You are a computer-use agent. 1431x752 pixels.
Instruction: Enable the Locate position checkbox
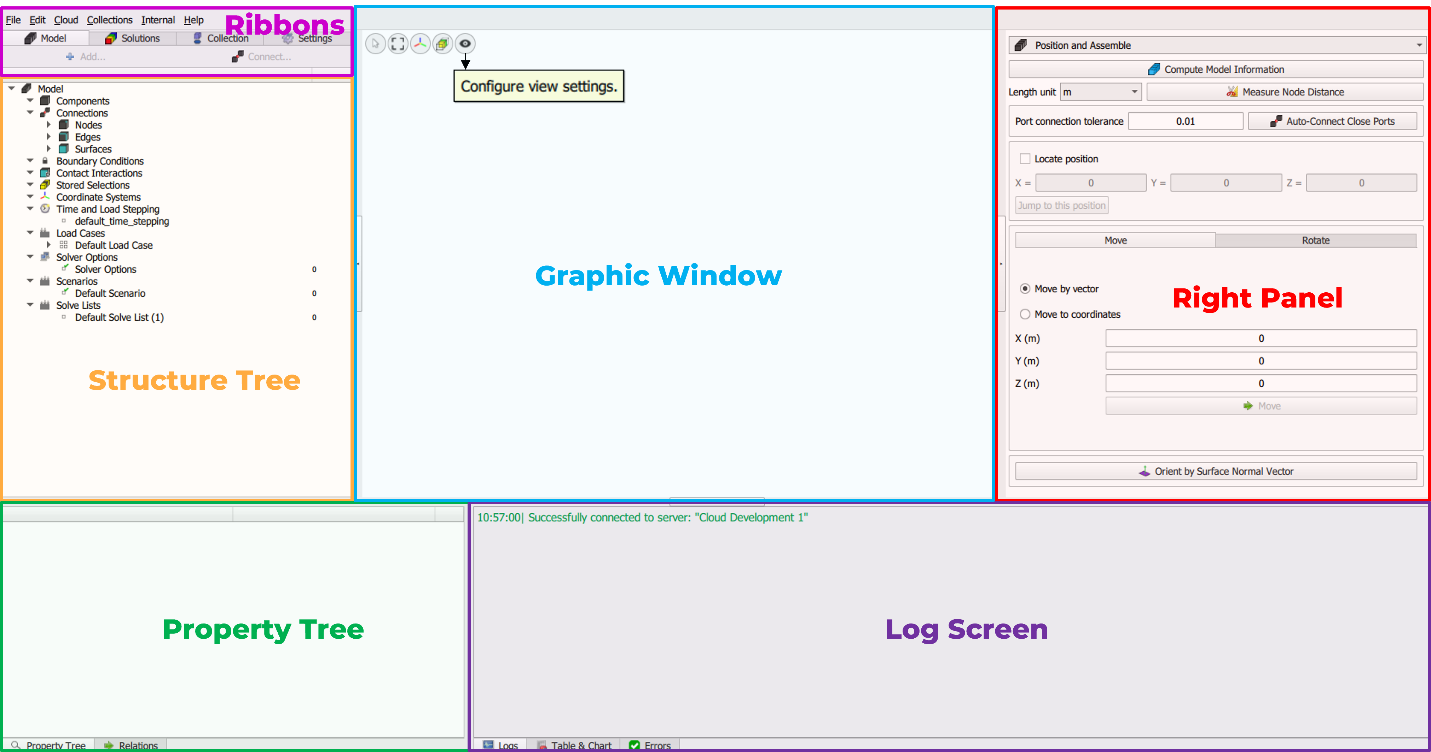(x=1025, y=159)
